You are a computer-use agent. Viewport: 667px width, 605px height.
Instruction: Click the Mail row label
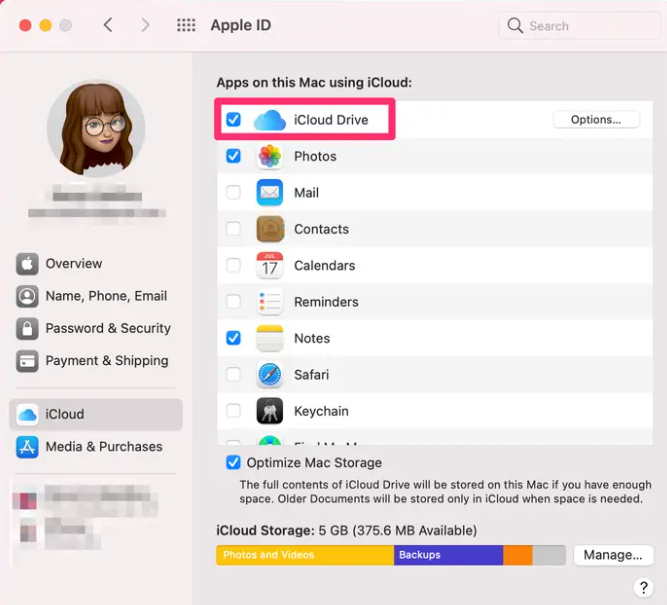click(x=306, y=192)
